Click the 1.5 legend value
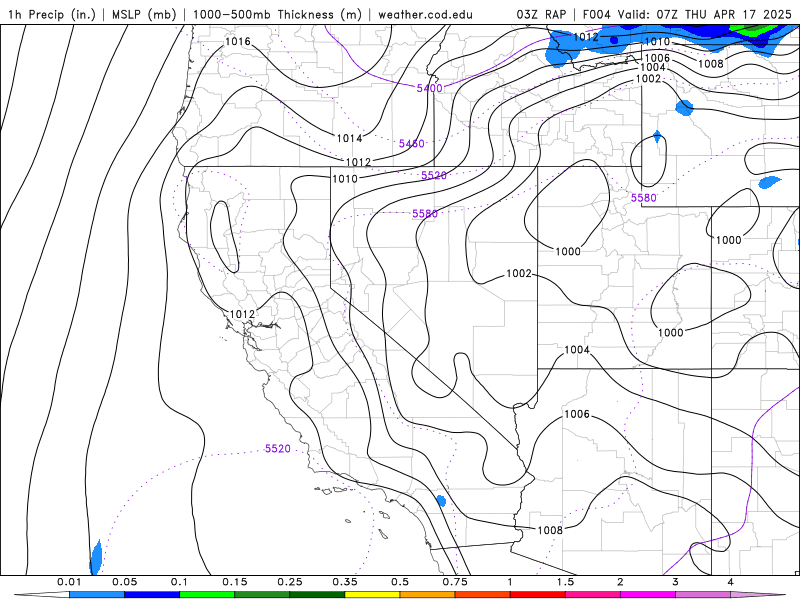The height and width of the screenshot is (600, 800). click(x=565, y=582)
